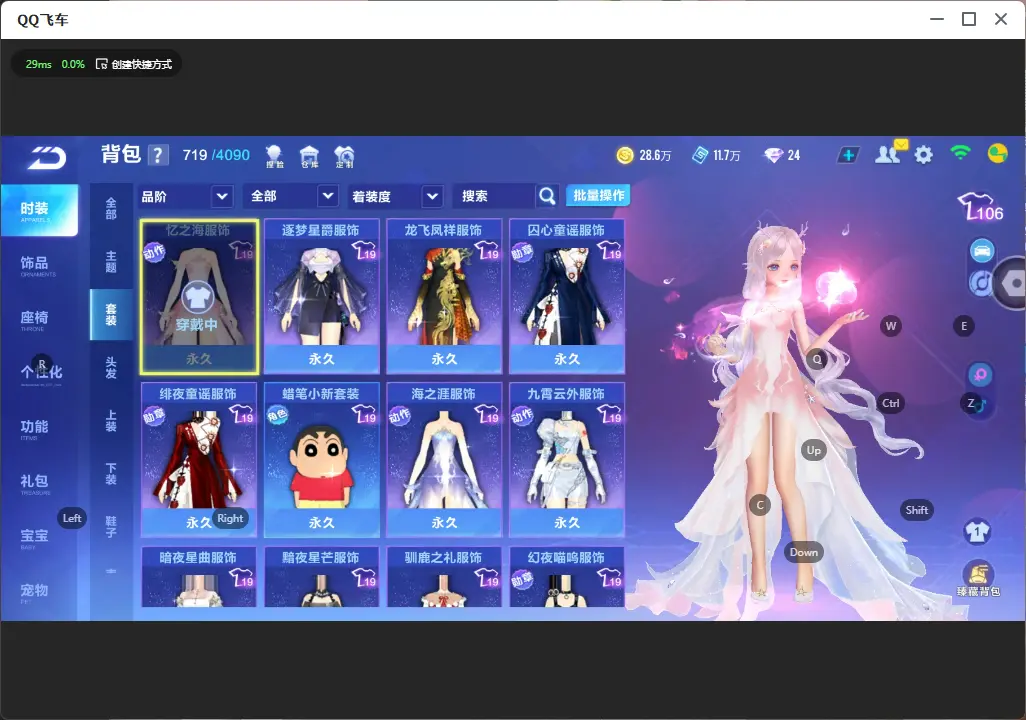1026x720 pixels.
Task: Select the female gender icon
Action: pyautogui.click(x=980, y=374)
